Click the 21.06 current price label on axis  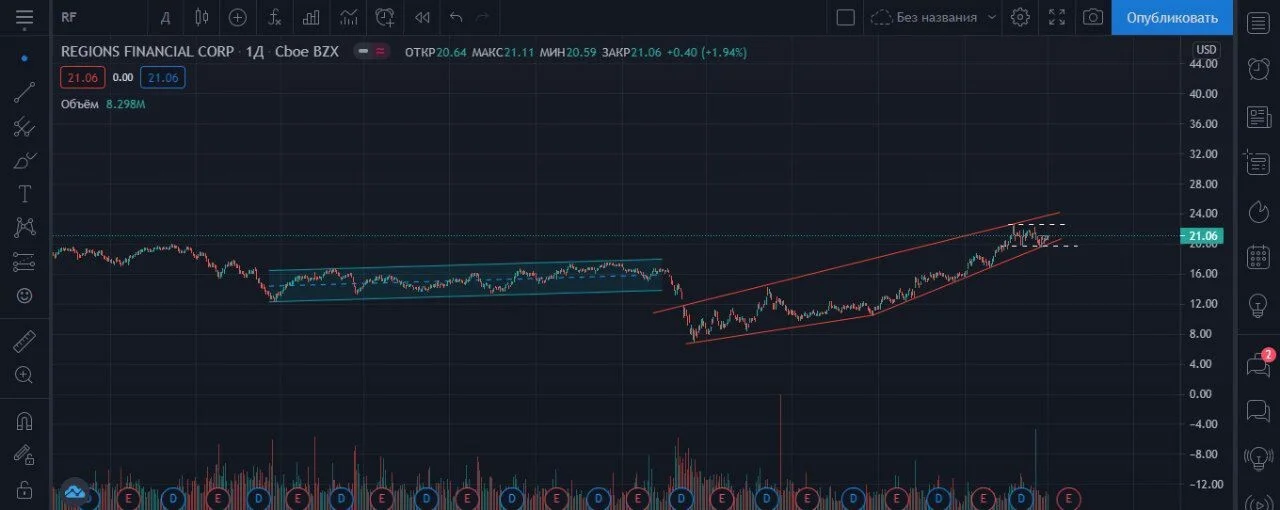(1204, 237)
